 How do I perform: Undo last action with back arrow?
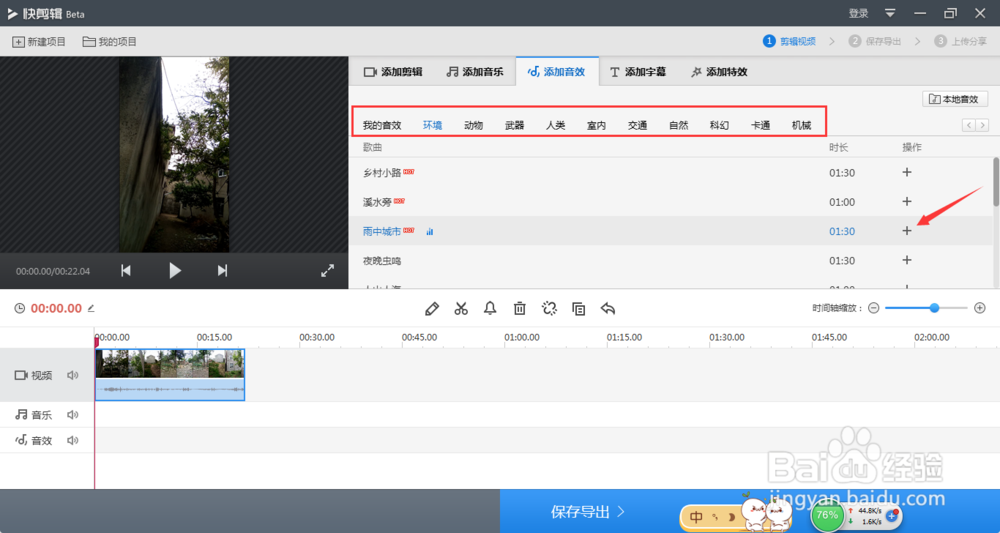click(608, 309)
